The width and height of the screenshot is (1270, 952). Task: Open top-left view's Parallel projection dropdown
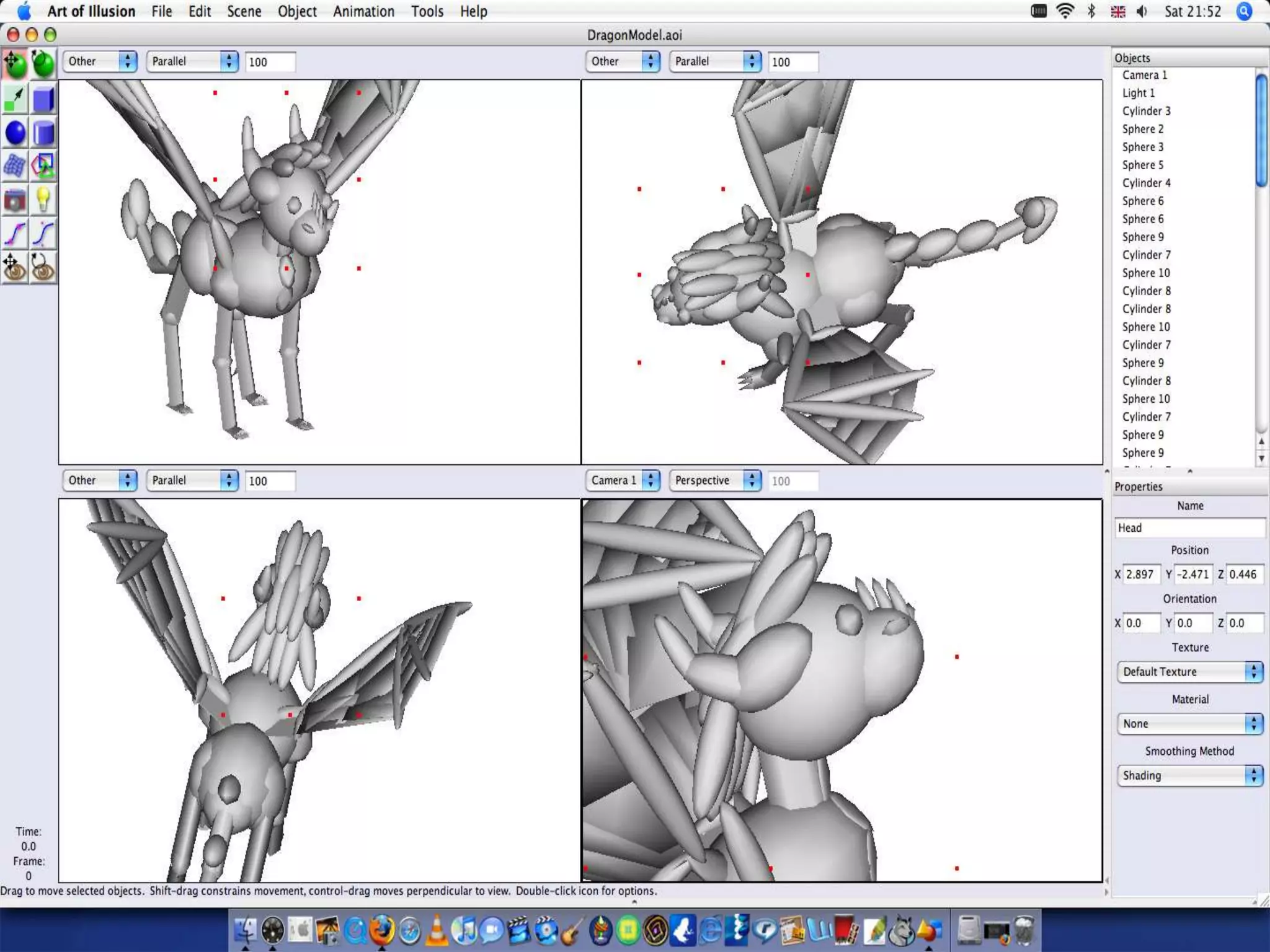click(x=192, y=61)
